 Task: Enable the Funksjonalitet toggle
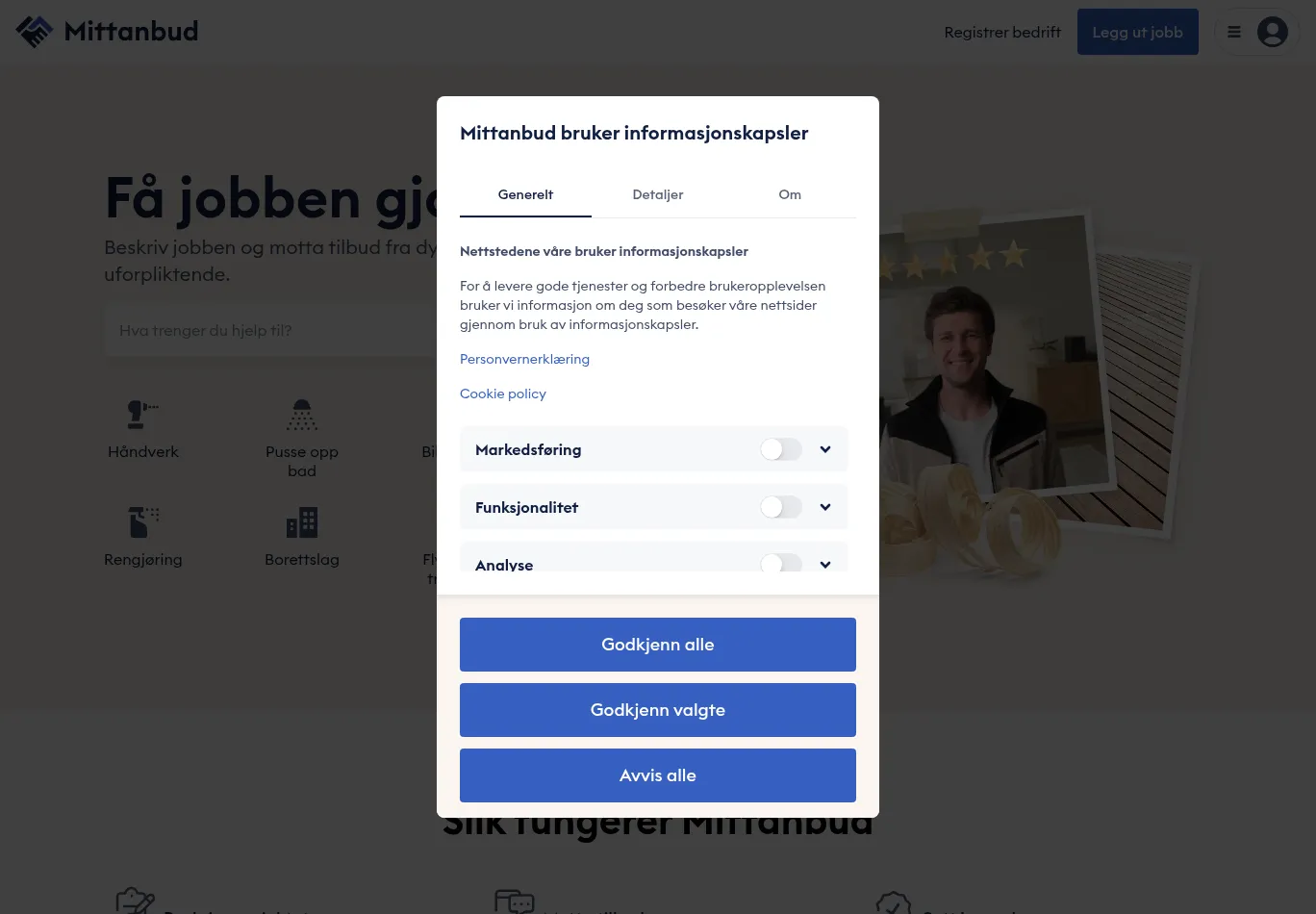[x=781, y=507]
